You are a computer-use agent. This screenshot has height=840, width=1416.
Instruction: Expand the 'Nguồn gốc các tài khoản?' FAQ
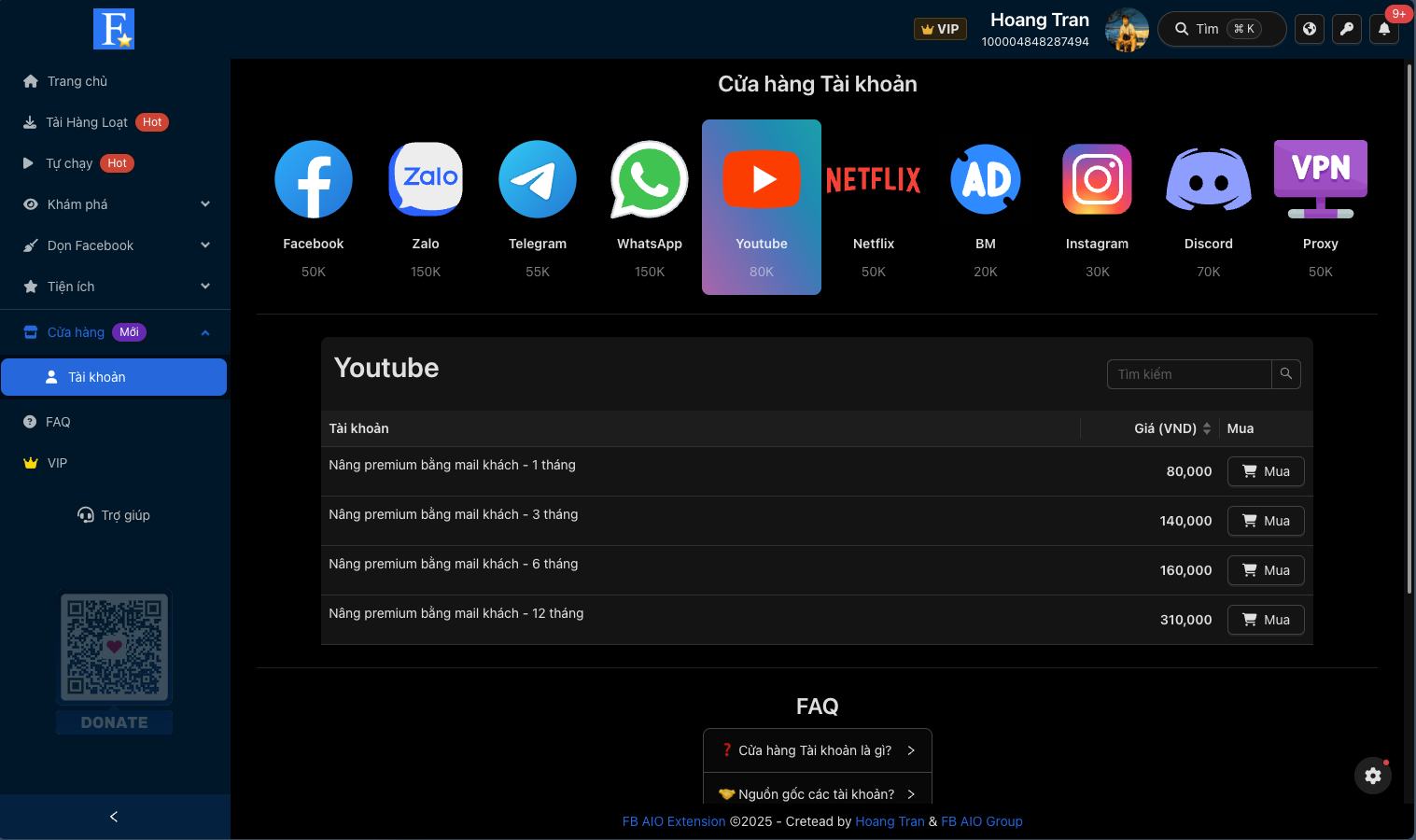[x=818, y=793]
